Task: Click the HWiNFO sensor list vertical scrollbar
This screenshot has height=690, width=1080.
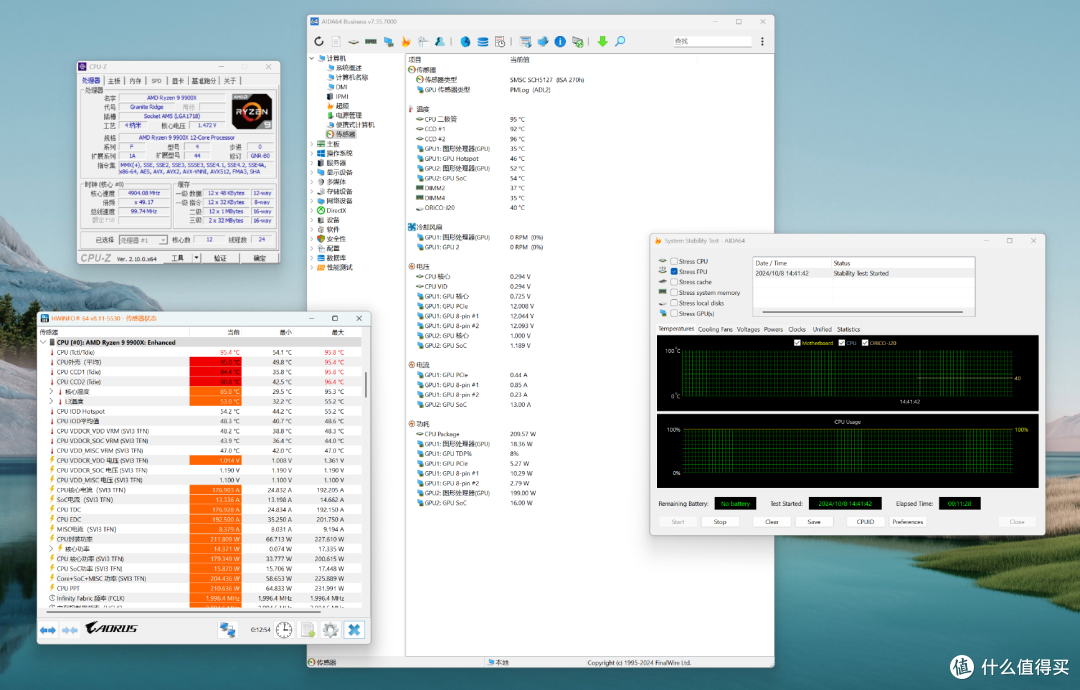Action: [365, 384]
